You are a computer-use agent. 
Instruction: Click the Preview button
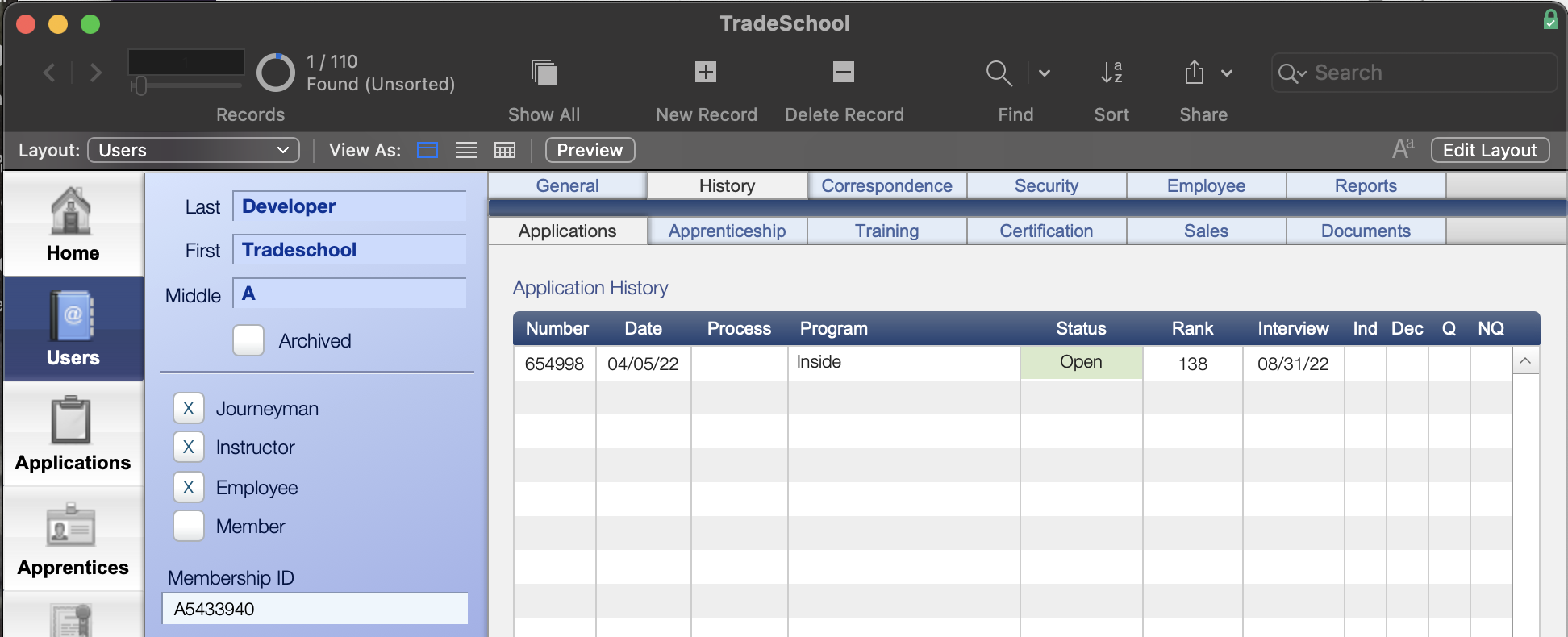(x=590, y=150)
